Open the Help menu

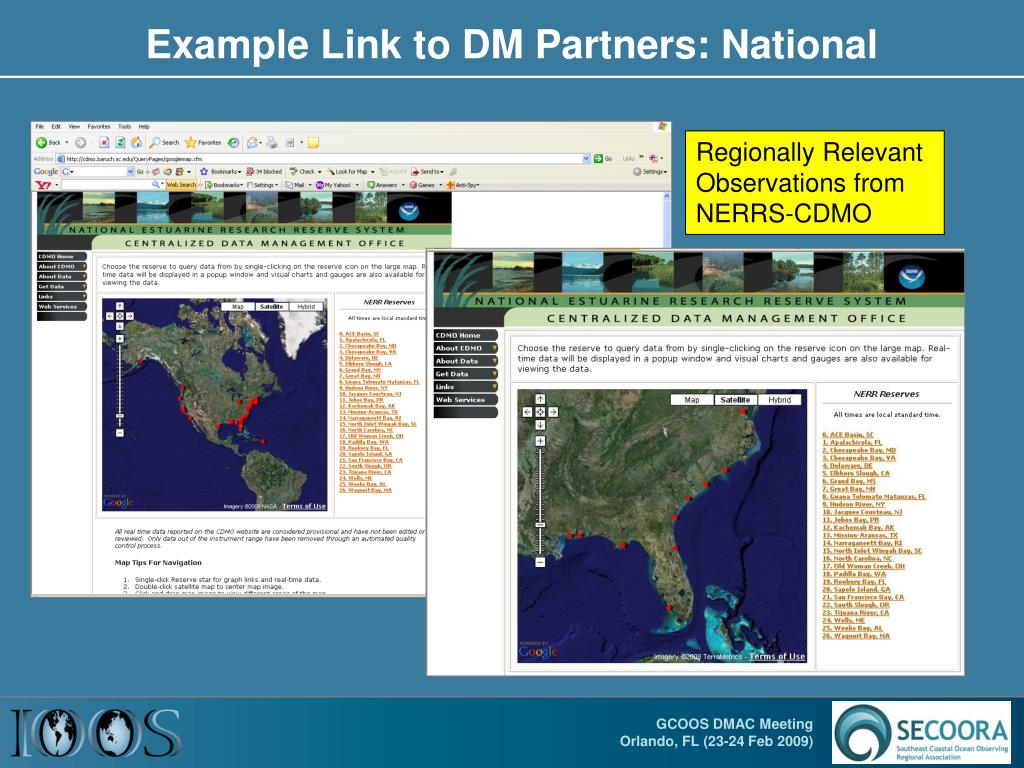(144, 127)
